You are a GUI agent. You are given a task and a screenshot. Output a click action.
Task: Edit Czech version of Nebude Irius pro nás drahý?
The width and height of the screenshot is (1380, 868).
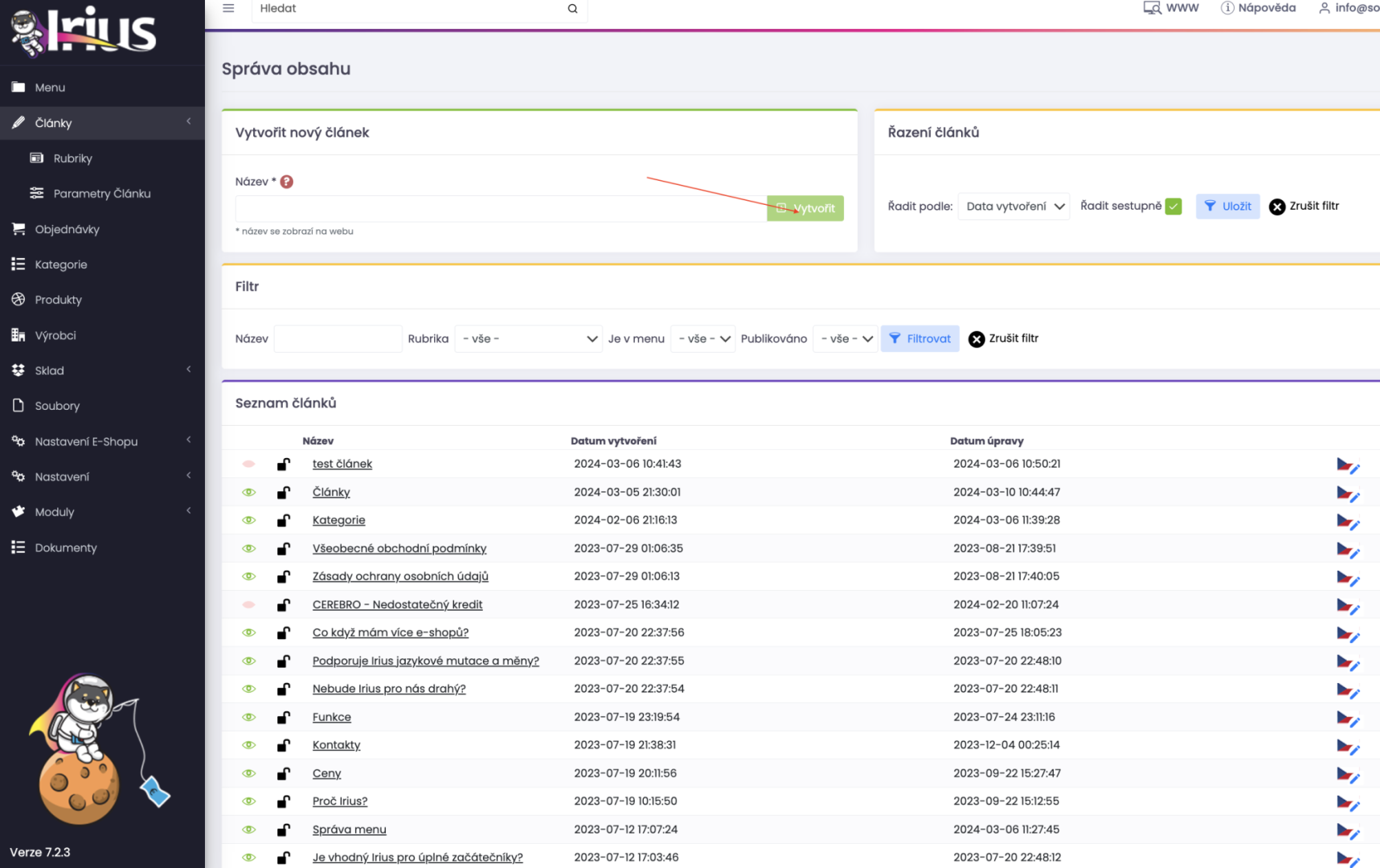pos(1348,690)
